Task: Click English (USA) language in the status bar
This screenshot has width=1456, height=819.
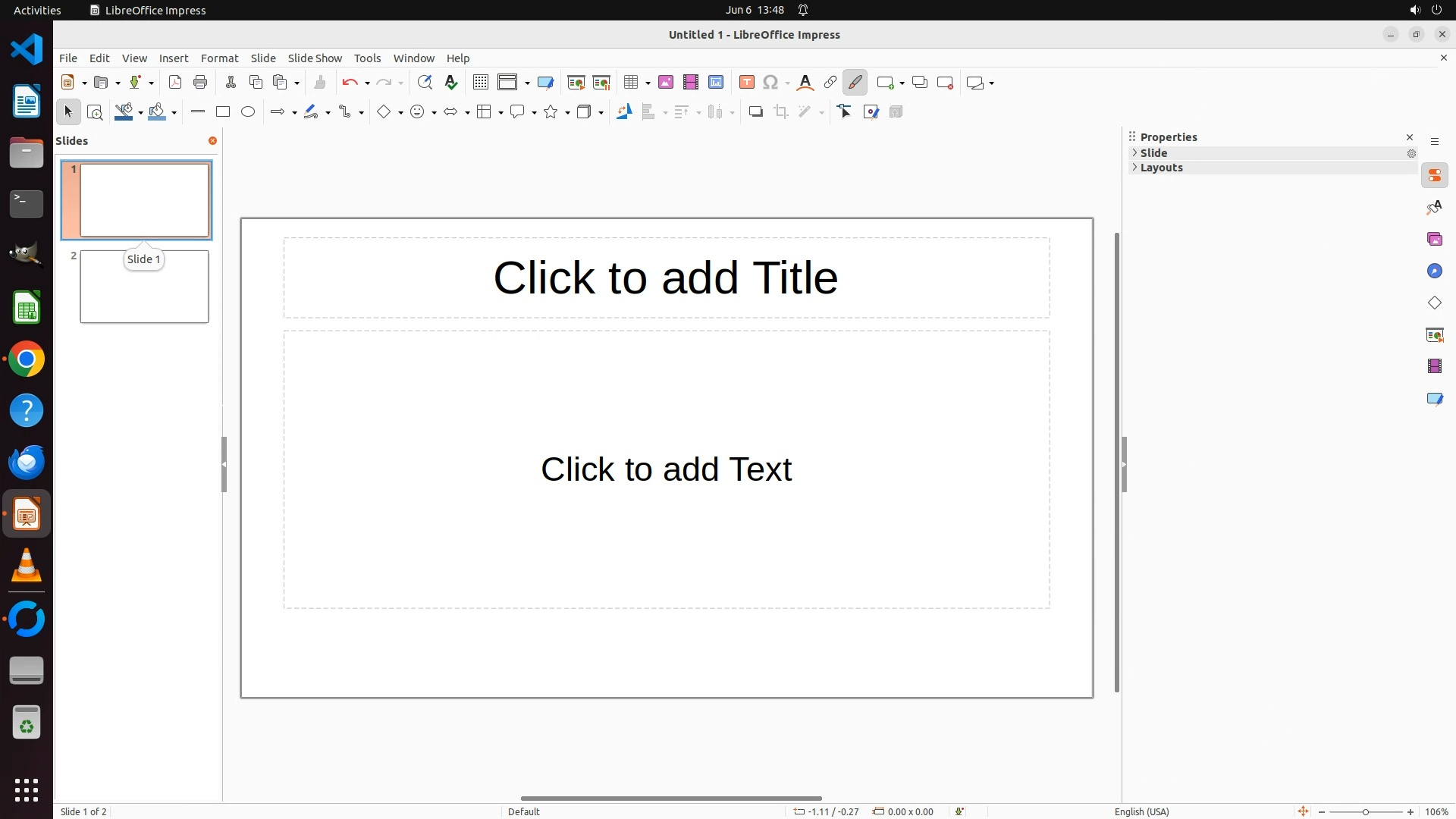Action: coord(1141,811)
